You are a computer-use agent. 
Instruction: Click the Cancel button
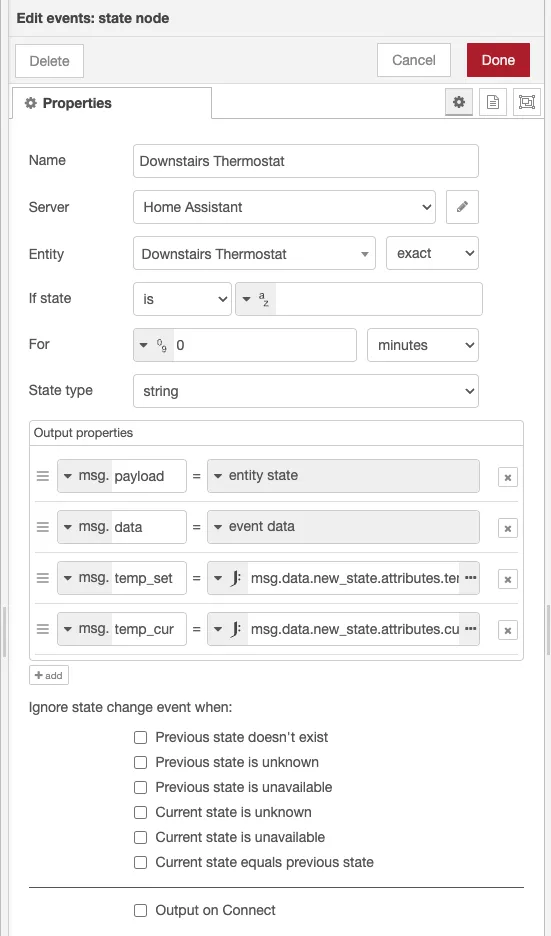point(414,60)
